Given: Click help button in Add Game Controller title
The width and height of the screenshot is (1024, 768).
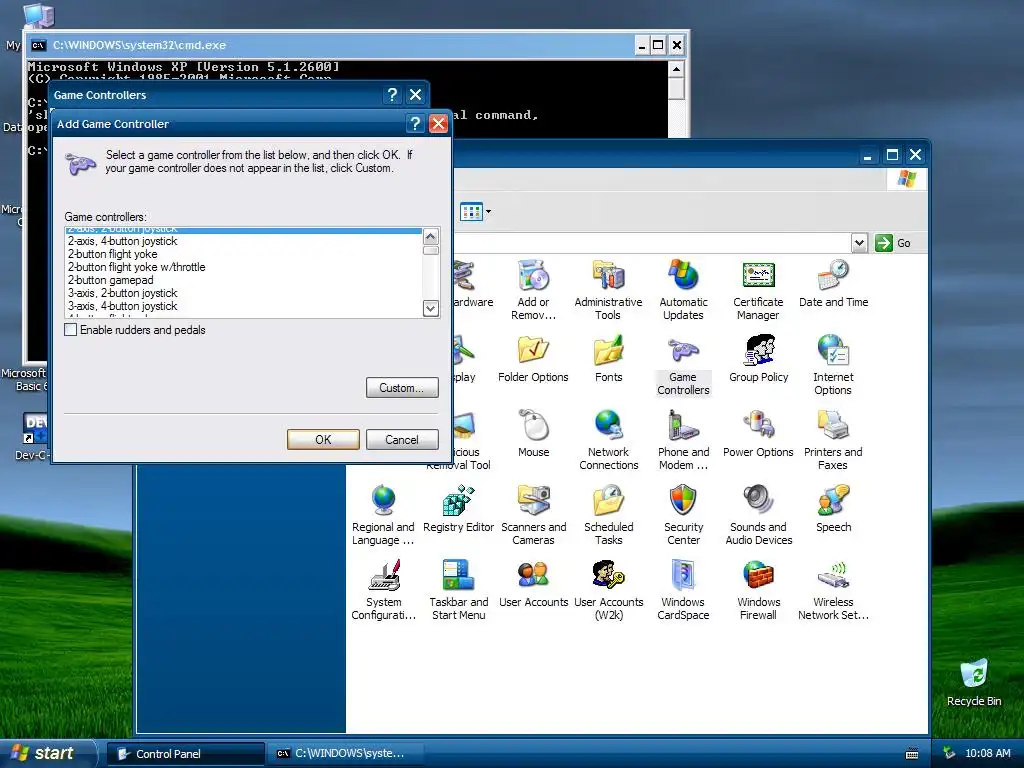Looking at the screenshot, I should (x=415, y=123).
